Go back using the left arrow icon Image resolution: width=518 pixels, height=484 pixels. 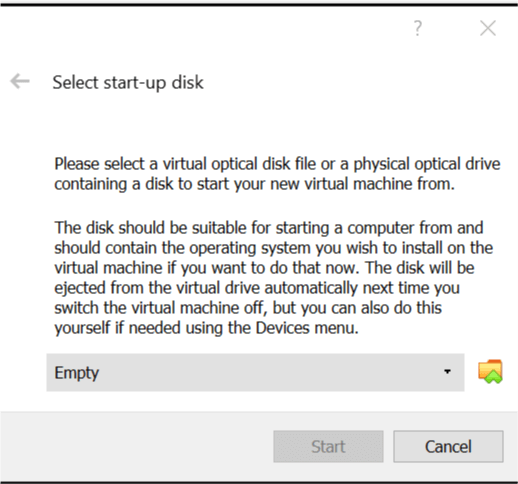[20, 81]
